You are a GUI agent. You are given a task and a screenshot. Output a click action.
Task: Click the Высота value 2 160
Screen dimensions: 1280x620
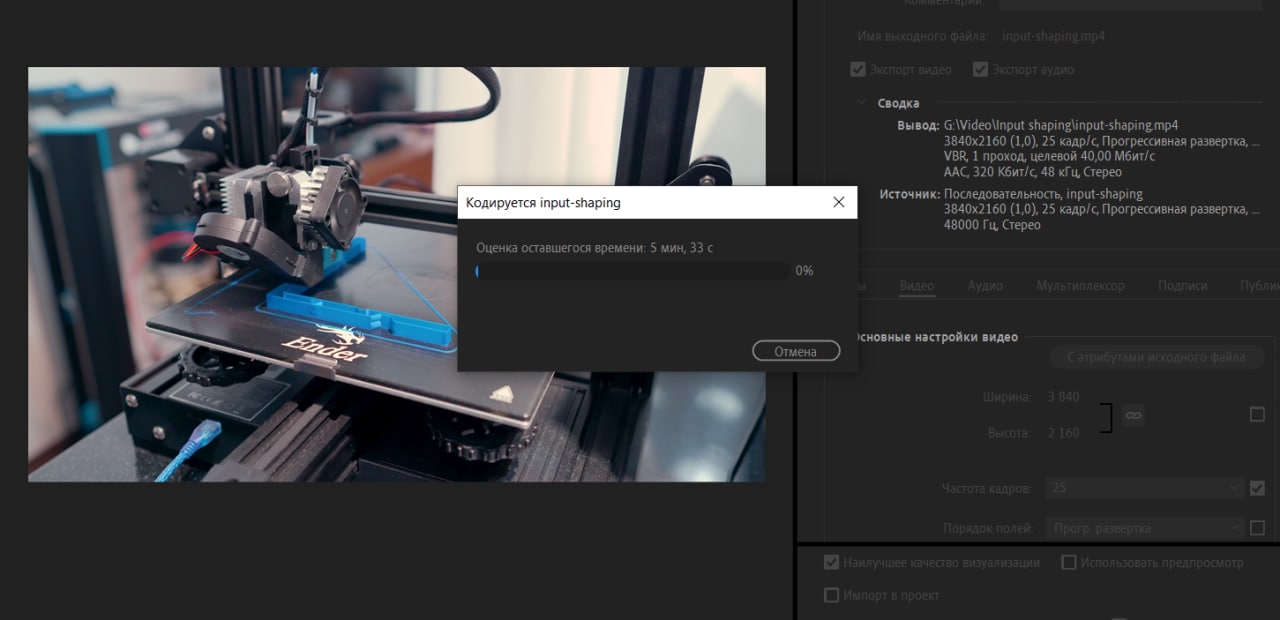[1063, 434]
